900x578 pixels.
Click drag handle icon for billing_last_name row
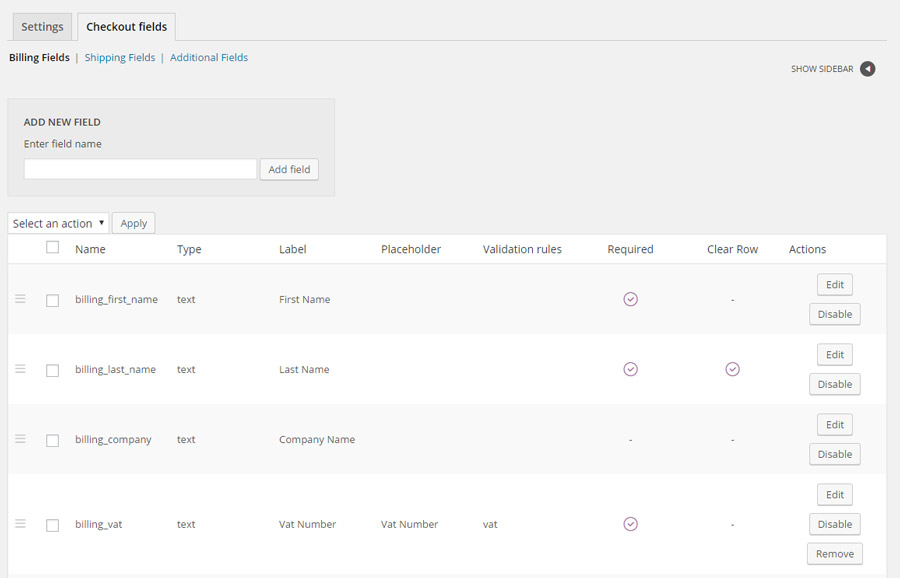point(20,369)
